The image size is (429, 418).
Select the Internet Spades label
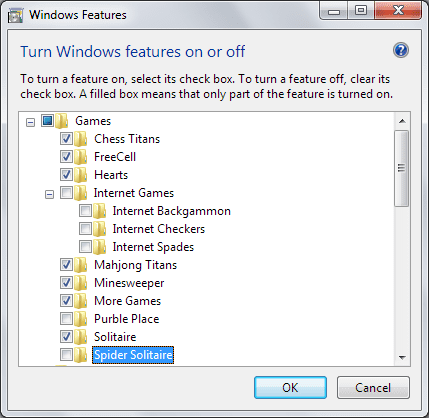pos(153,247)
